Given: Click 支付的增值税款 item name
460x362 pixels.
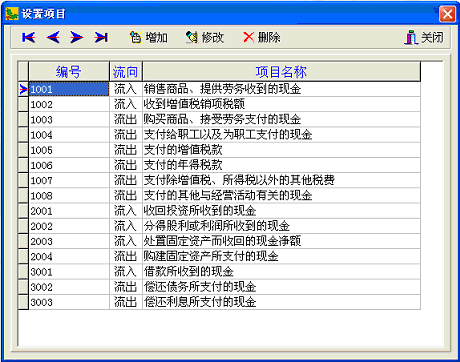Looking at the screenshot, I should 183,150.
